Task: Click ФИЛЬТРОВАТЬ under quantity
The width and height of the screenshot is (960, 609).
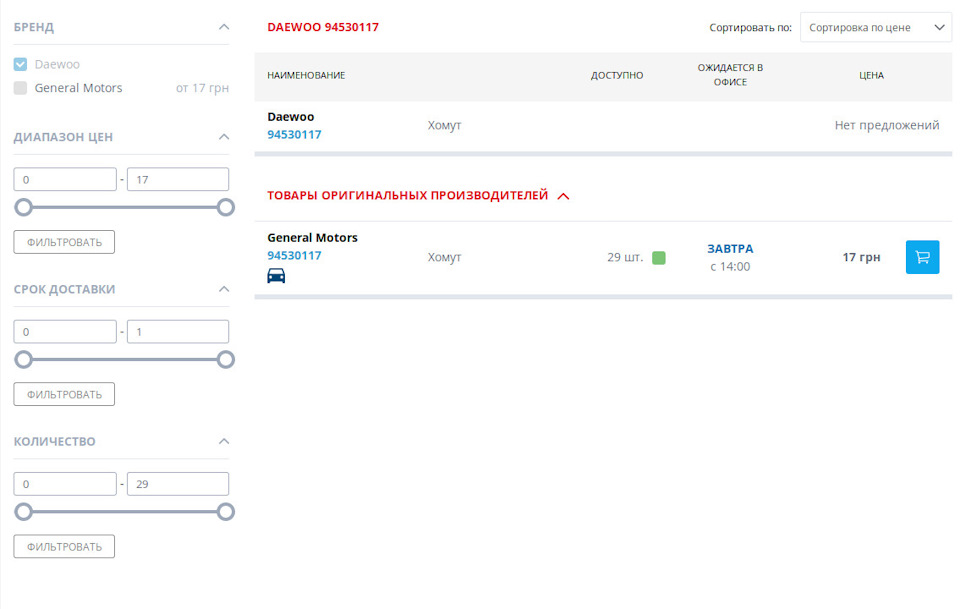Action: coord(64,547)
